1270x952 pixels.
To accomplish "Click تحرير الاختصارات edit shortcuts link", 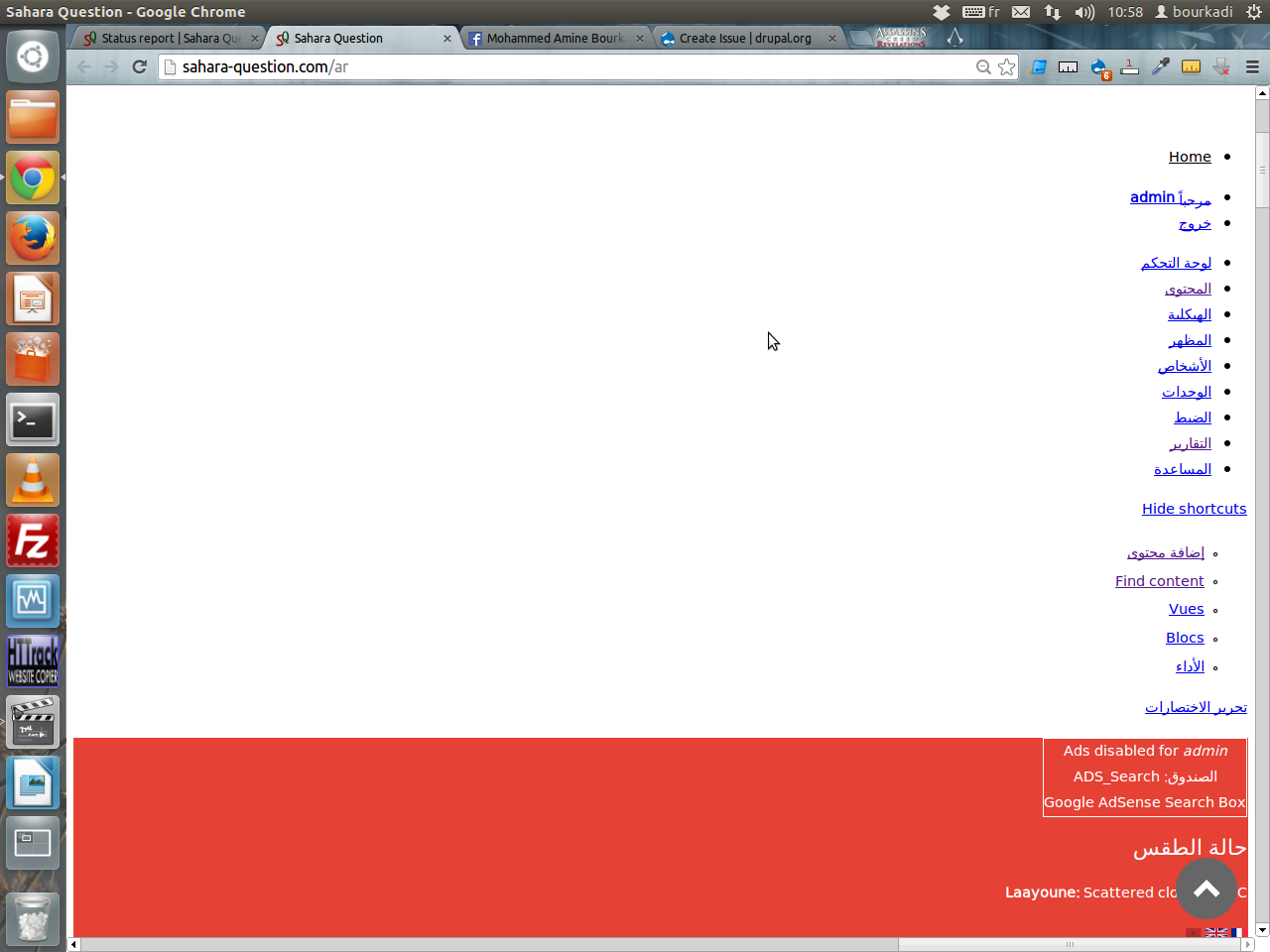I will [x=1196, y=707].
